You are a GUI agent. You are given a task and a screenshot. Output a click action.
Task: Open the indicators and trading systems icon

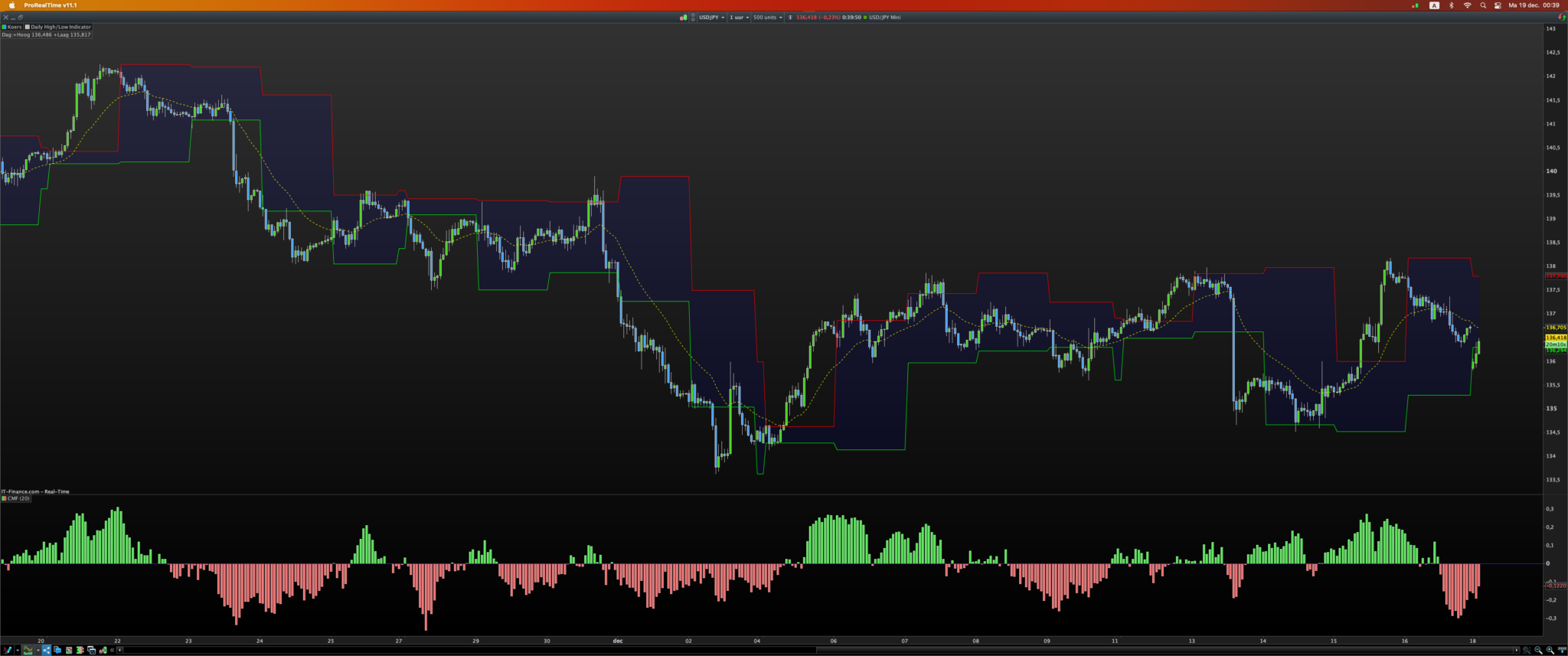[28, 650]
